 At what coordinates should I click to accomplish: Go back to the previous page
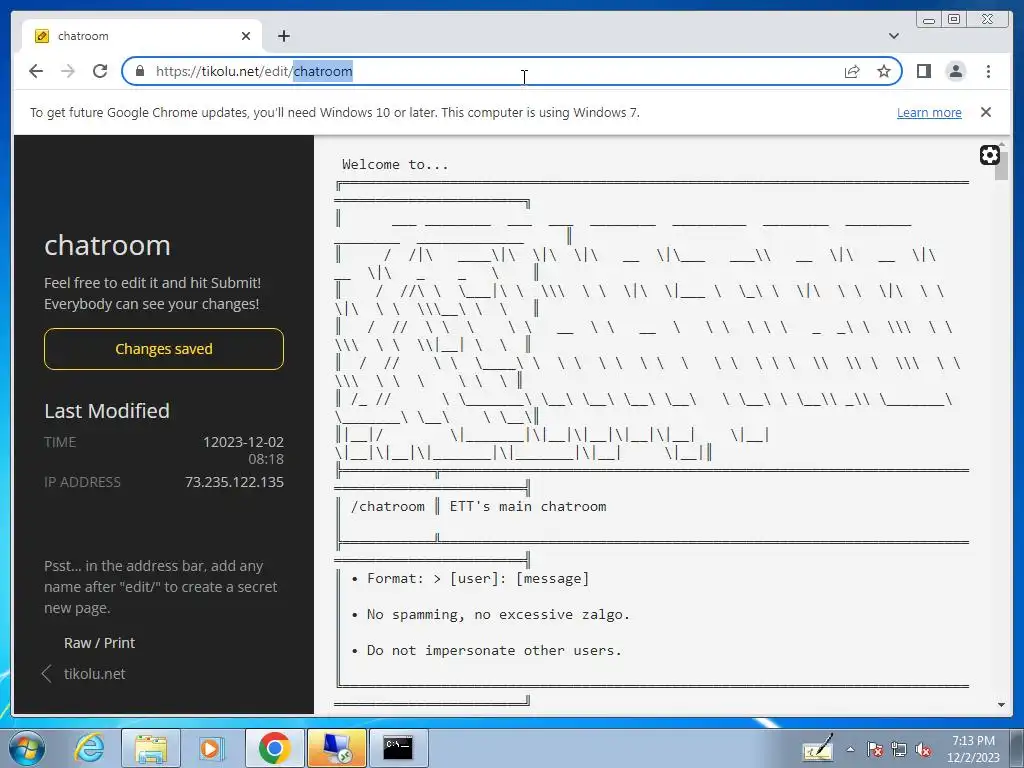point(36,71)
